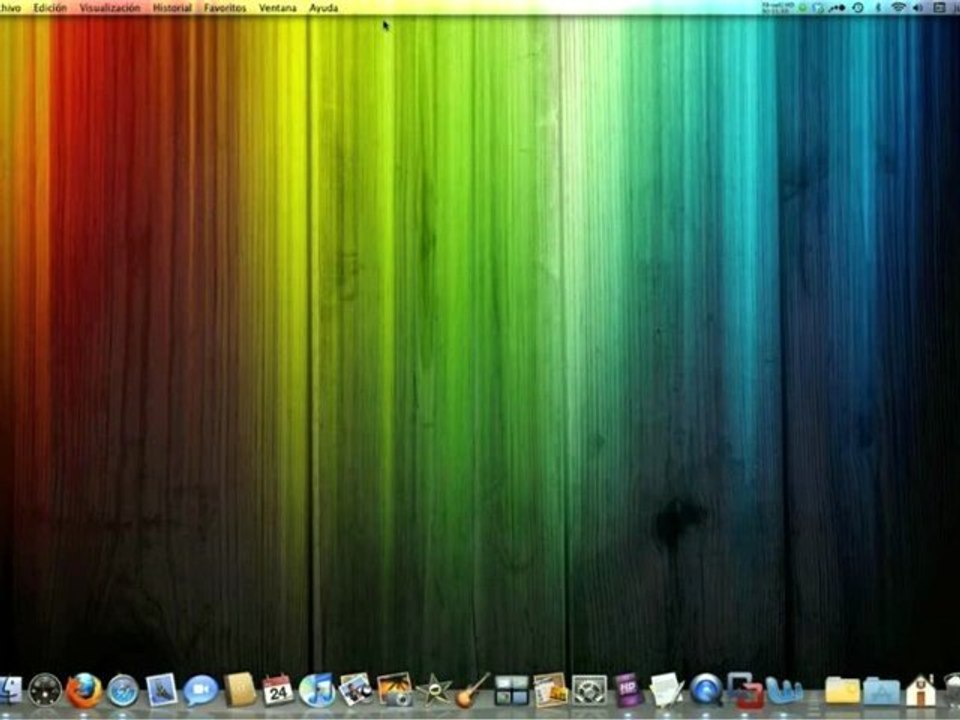Open the Home house icon in Dock
The height and width of the screenshot is (720, 960).
tap(920, 690)
